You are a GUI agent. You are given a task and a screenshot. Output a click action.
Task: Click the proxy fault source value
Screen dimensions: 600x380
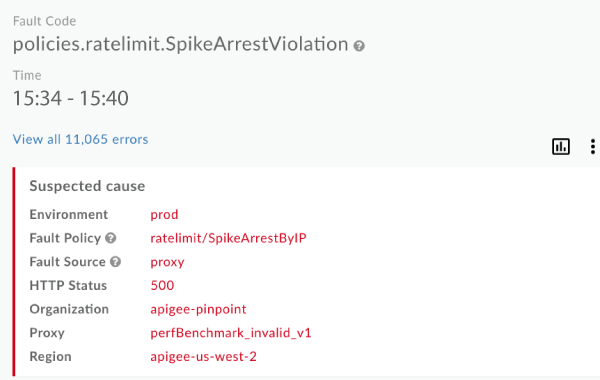(x=167, y=263)
